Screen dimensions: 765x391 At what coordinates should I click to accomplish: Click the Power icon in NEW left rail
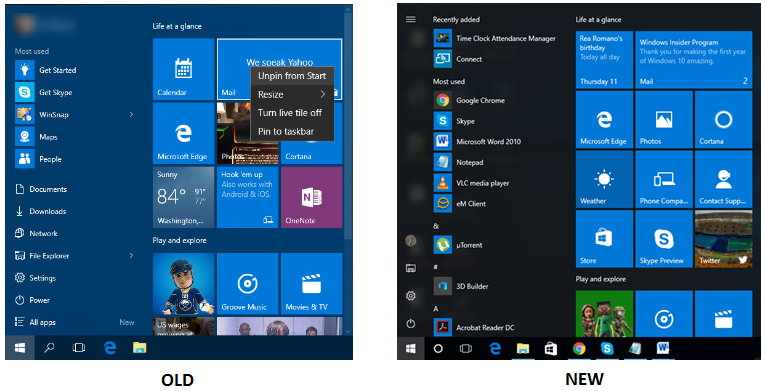411,323
